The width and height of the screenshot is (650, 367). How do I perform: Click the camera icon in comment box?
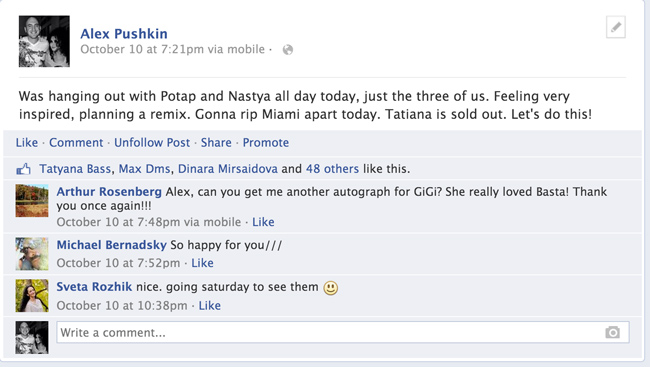coord(612,332)
